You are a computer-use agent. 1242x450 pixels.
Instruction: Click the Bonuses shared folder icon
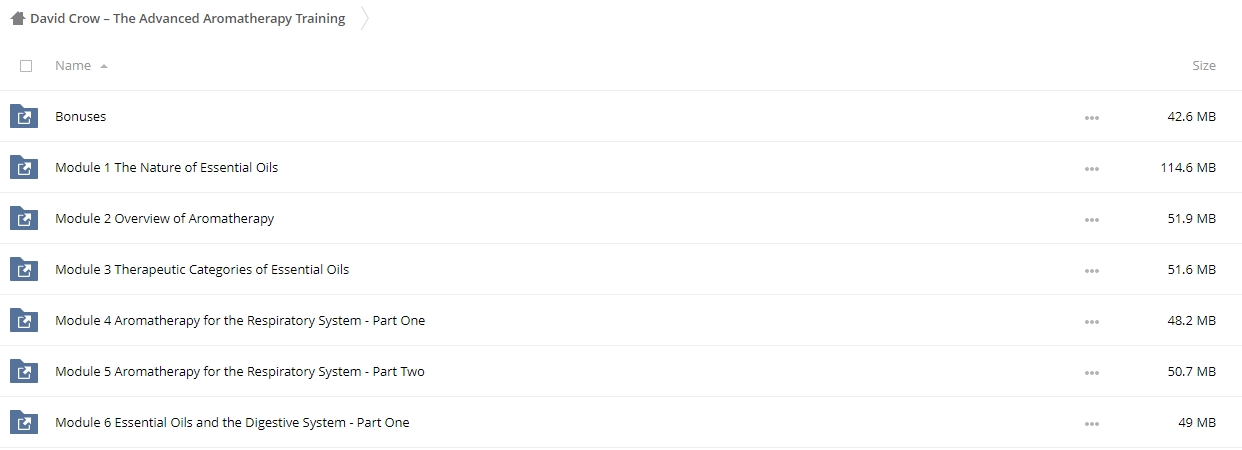(x=24, y=117)
